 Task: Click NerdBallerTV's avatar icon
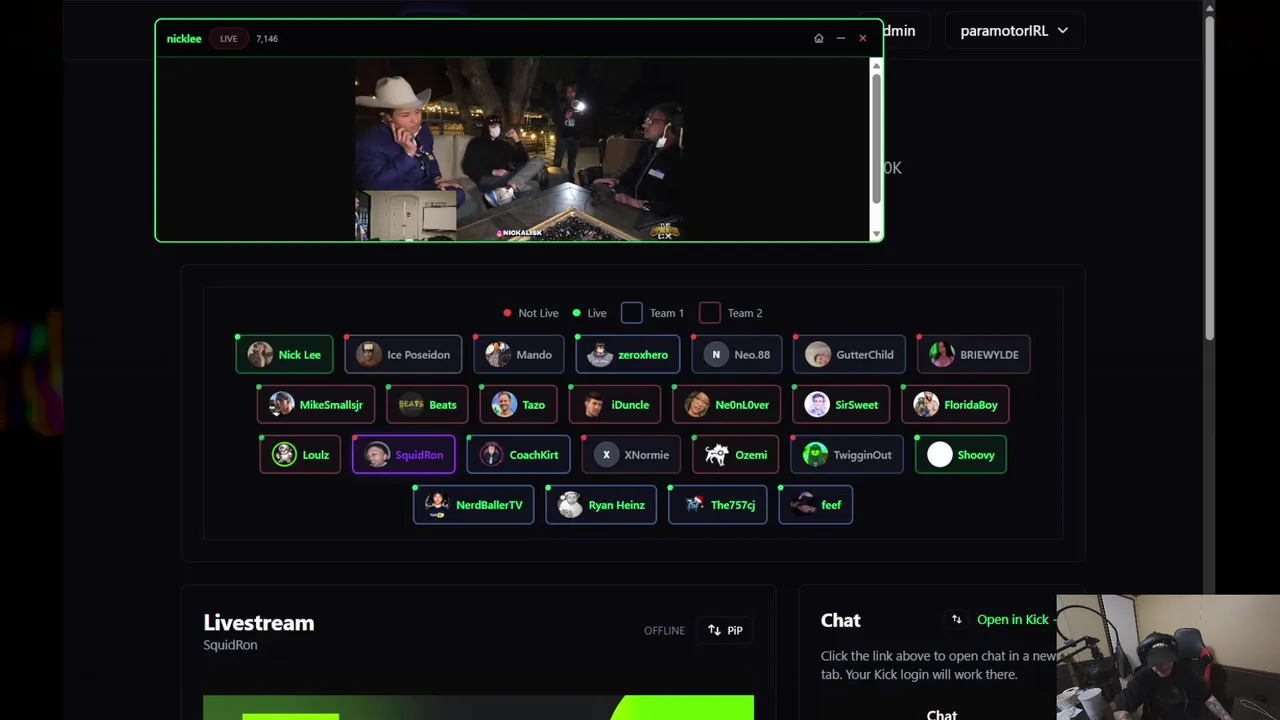click(437, 505)
